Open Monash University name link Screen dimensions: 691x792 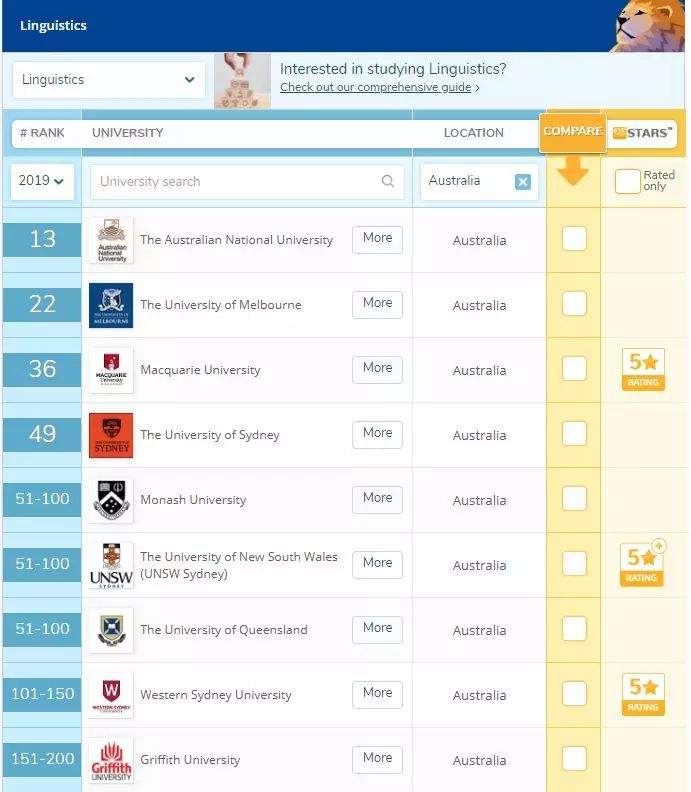(193, 500)
